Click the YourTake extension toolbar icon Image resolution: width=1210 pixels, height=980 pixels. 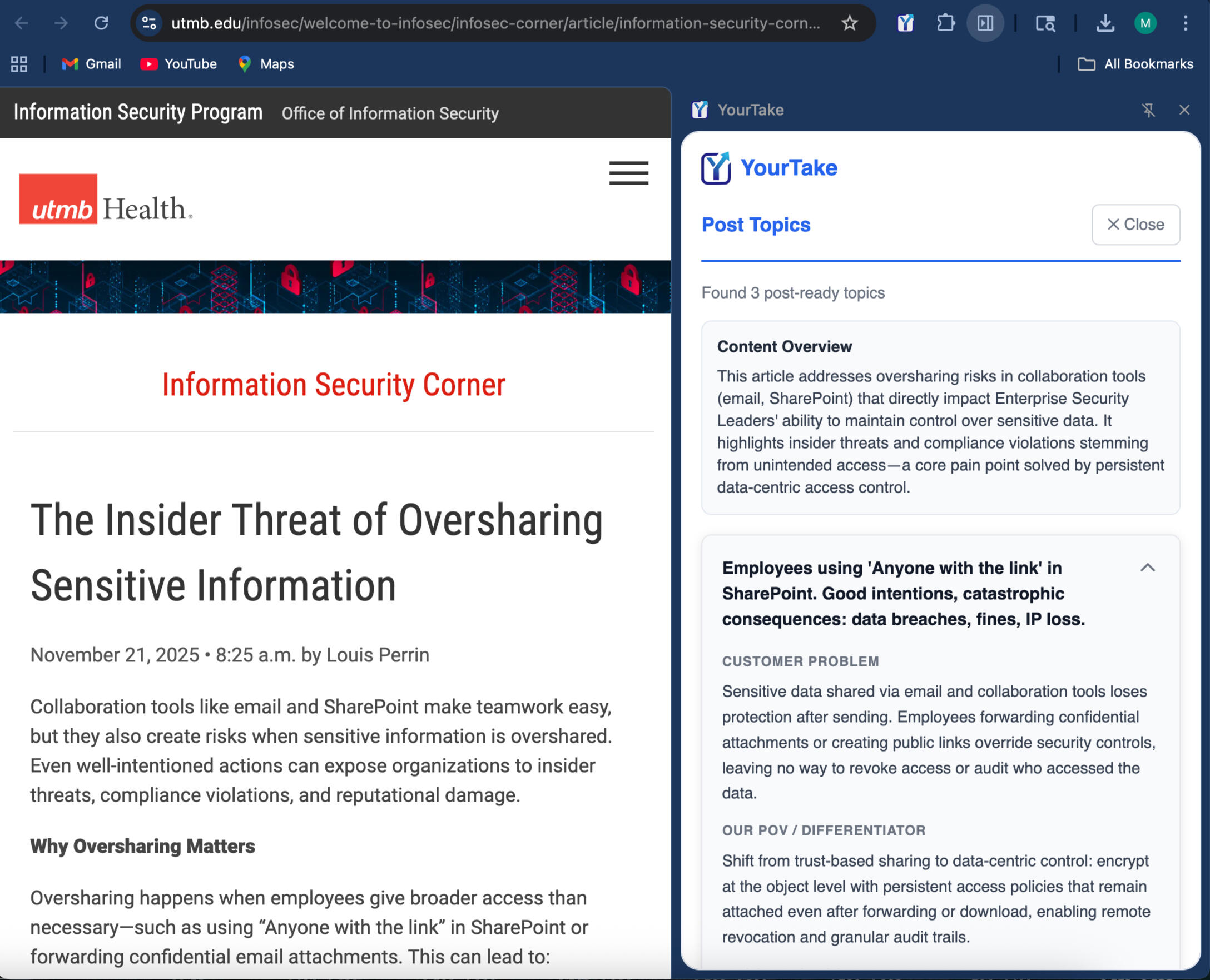click(x=906, y=23)
